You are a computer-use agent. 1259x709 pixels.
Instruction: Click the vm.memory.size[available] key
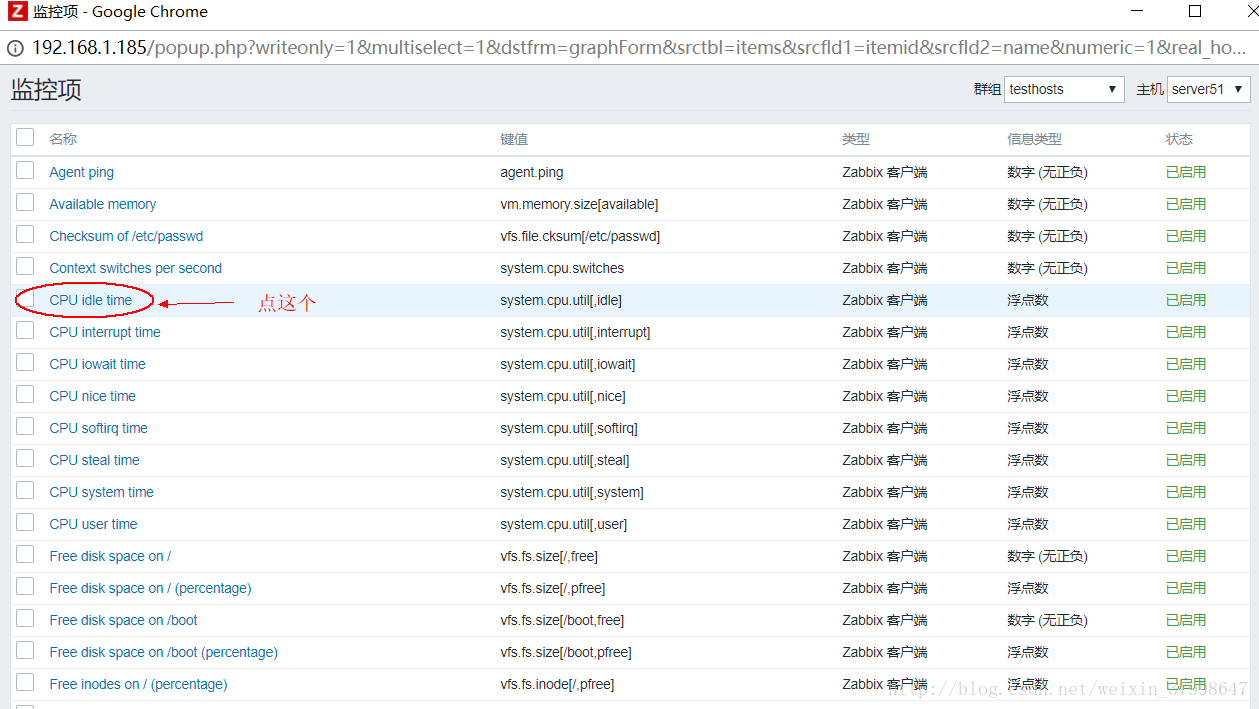[579, 204]
